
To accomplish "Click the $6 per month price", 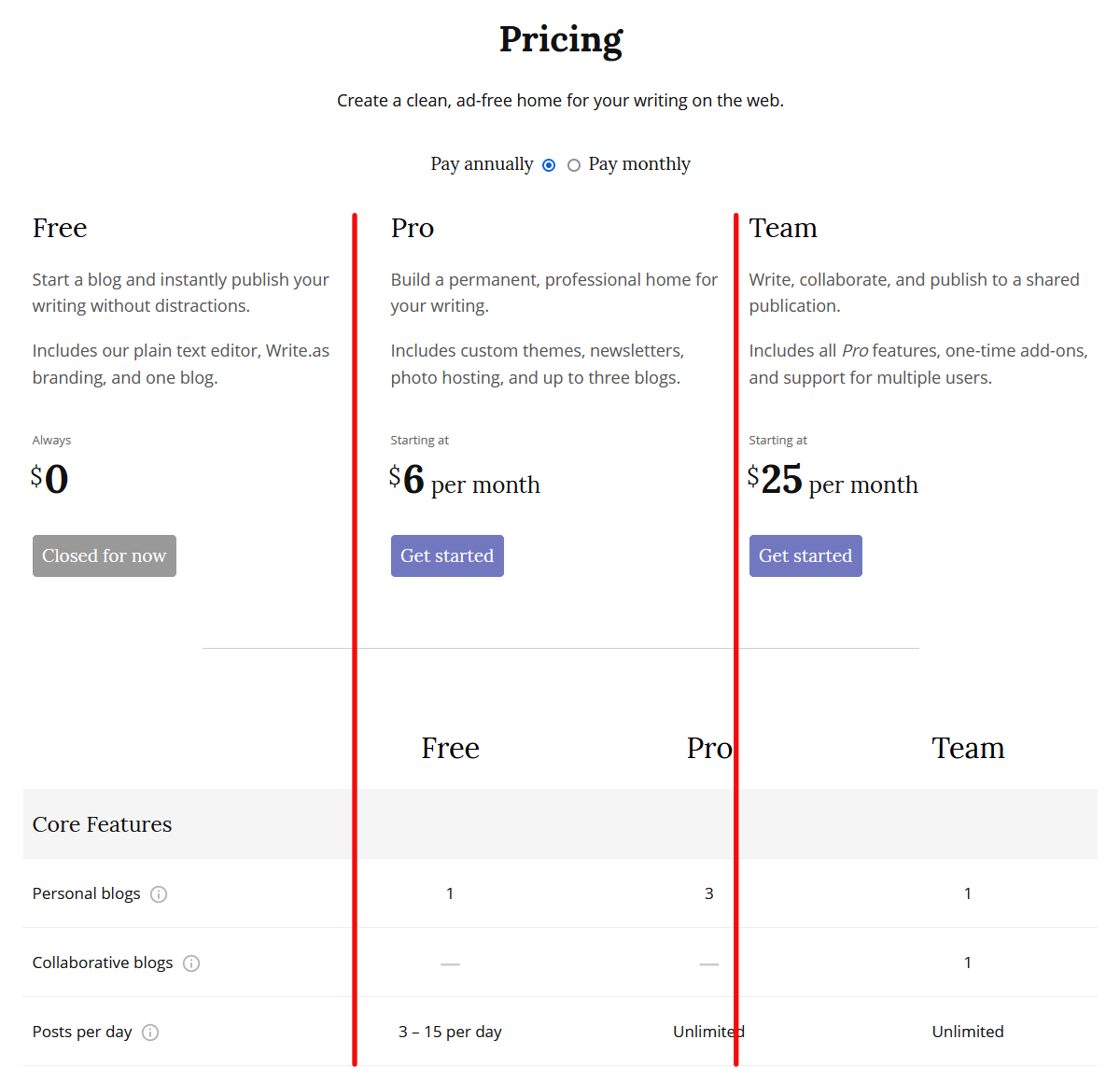I will pos(465,481).
